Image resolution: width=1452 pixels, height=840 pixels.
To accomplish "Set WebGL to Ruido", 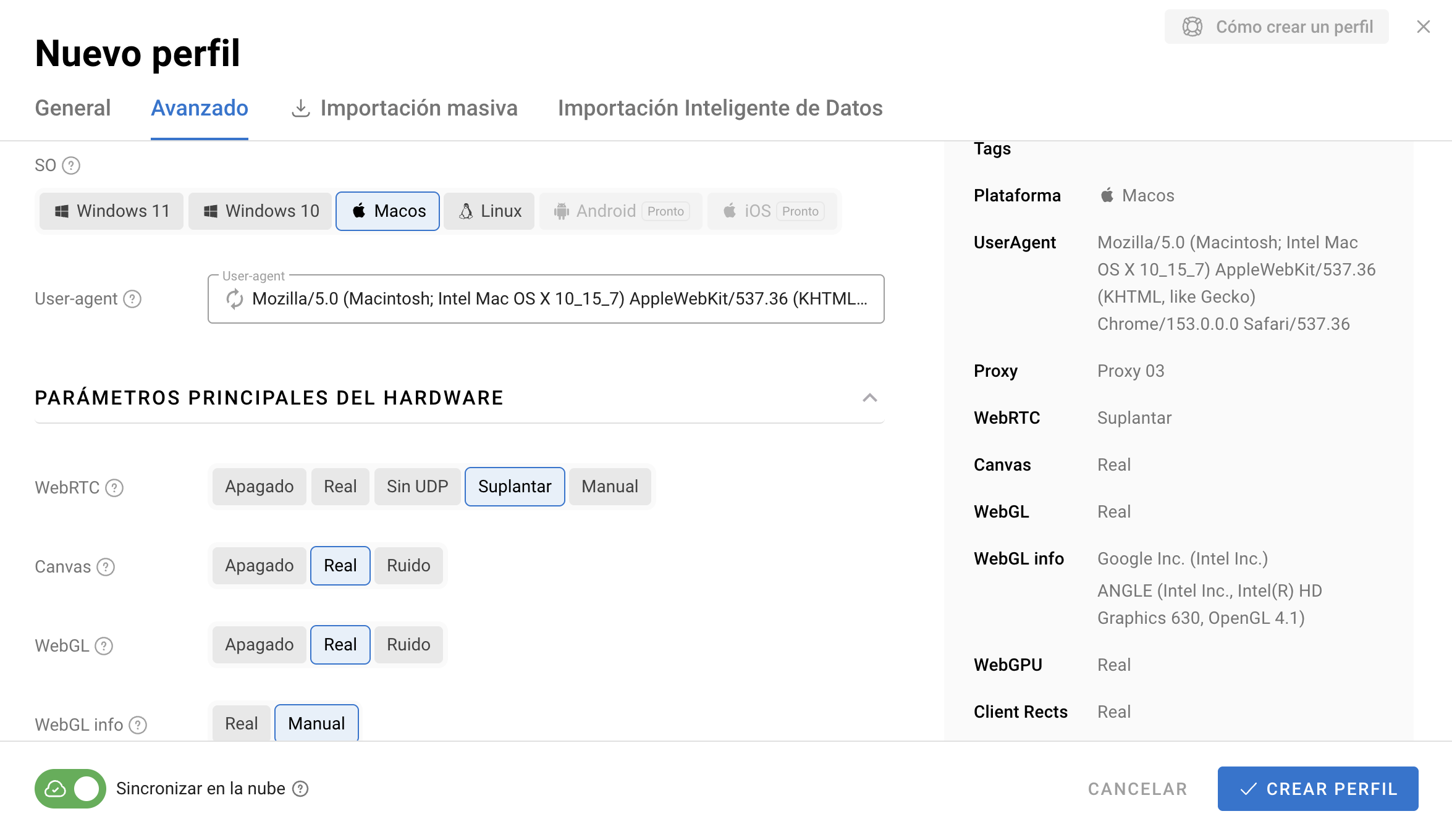I will point(408,645).
